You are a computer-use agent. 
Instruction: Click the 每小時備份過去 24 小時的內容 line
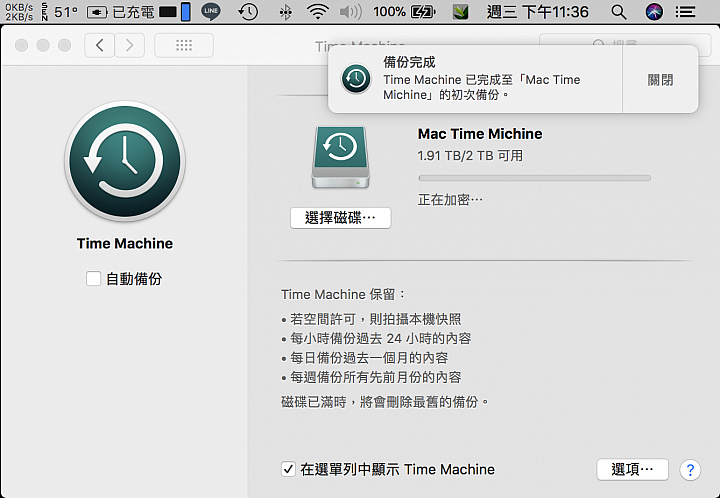(381, 338)
